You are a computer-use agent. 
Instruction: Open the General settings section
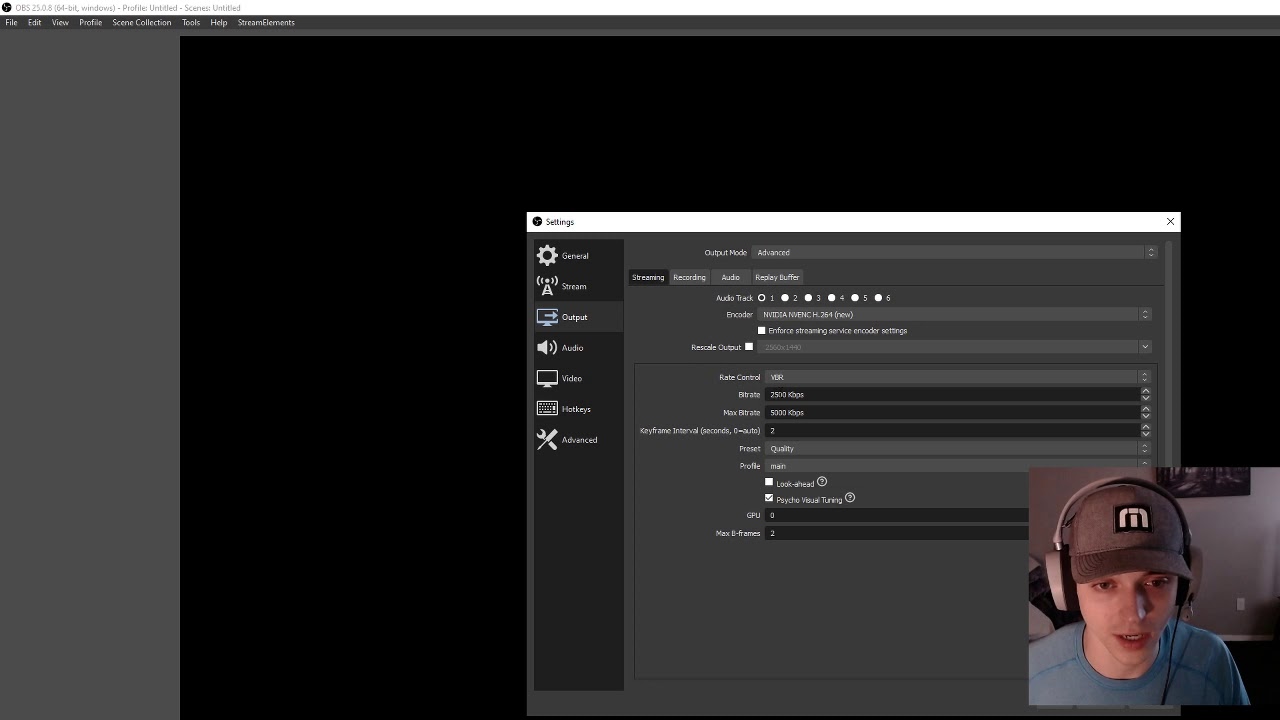click(578, 256)
